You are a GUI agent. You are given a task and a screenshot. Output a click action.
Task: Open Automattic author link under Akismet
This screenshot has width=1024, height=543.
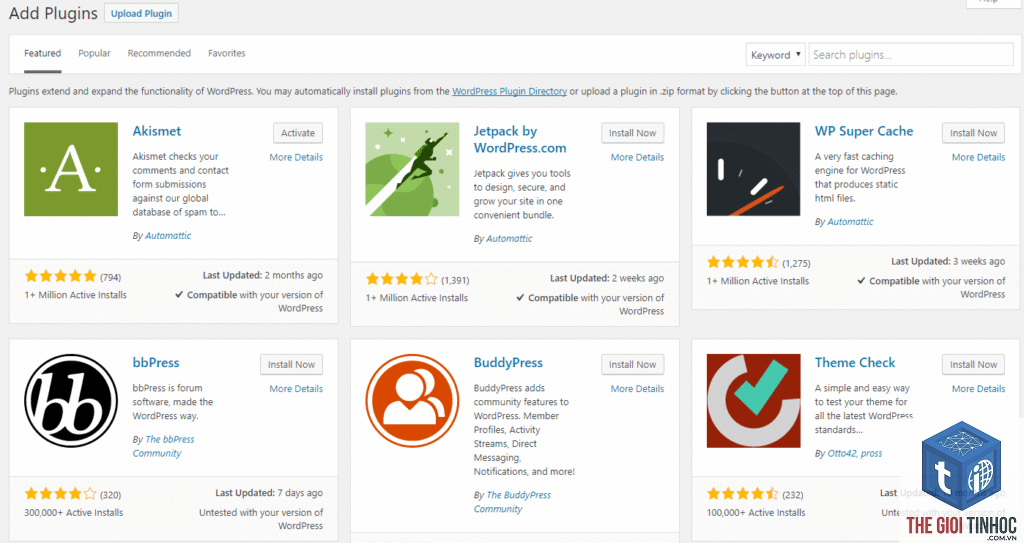coord(168,235)
